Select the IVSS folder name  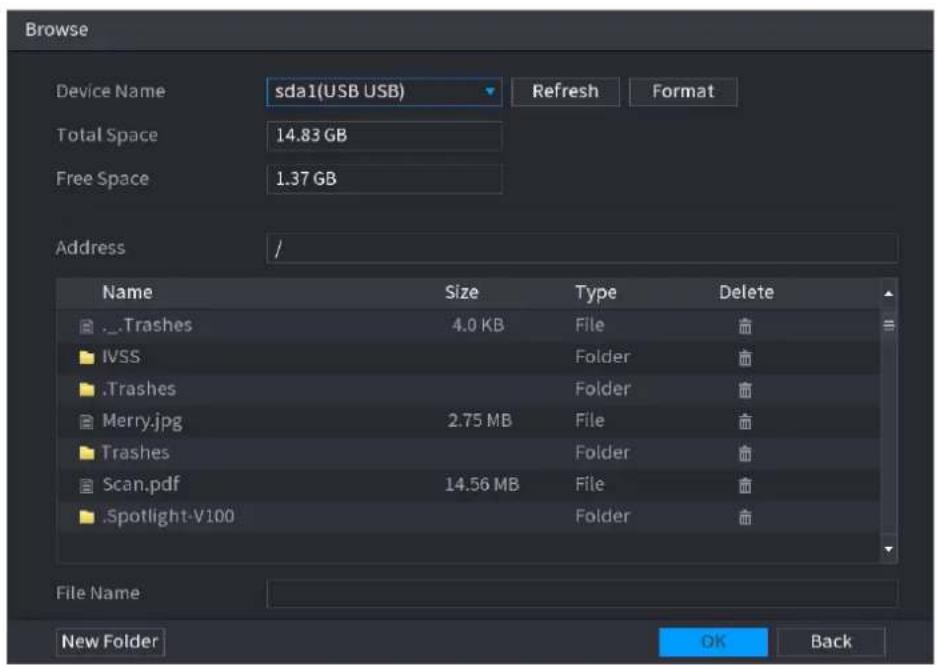point(121,357)
